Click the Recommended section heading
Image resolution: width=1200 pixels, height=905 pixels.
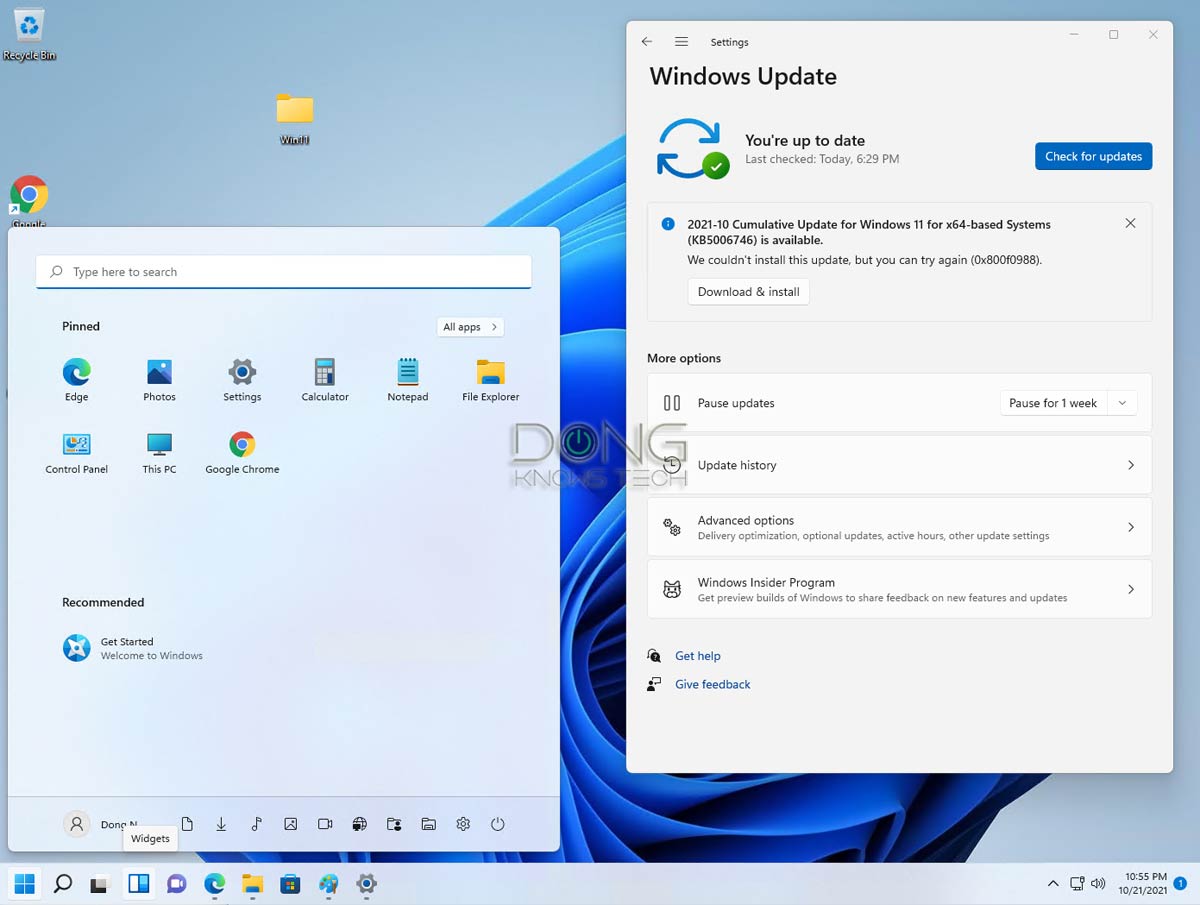pyautogui.click(x=103, y=602)
